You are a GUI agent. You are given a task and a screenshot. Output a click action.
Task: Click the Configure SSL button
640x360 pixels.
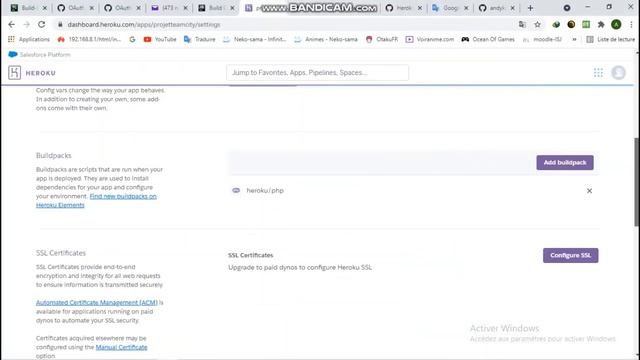click(x=571, y=256)
